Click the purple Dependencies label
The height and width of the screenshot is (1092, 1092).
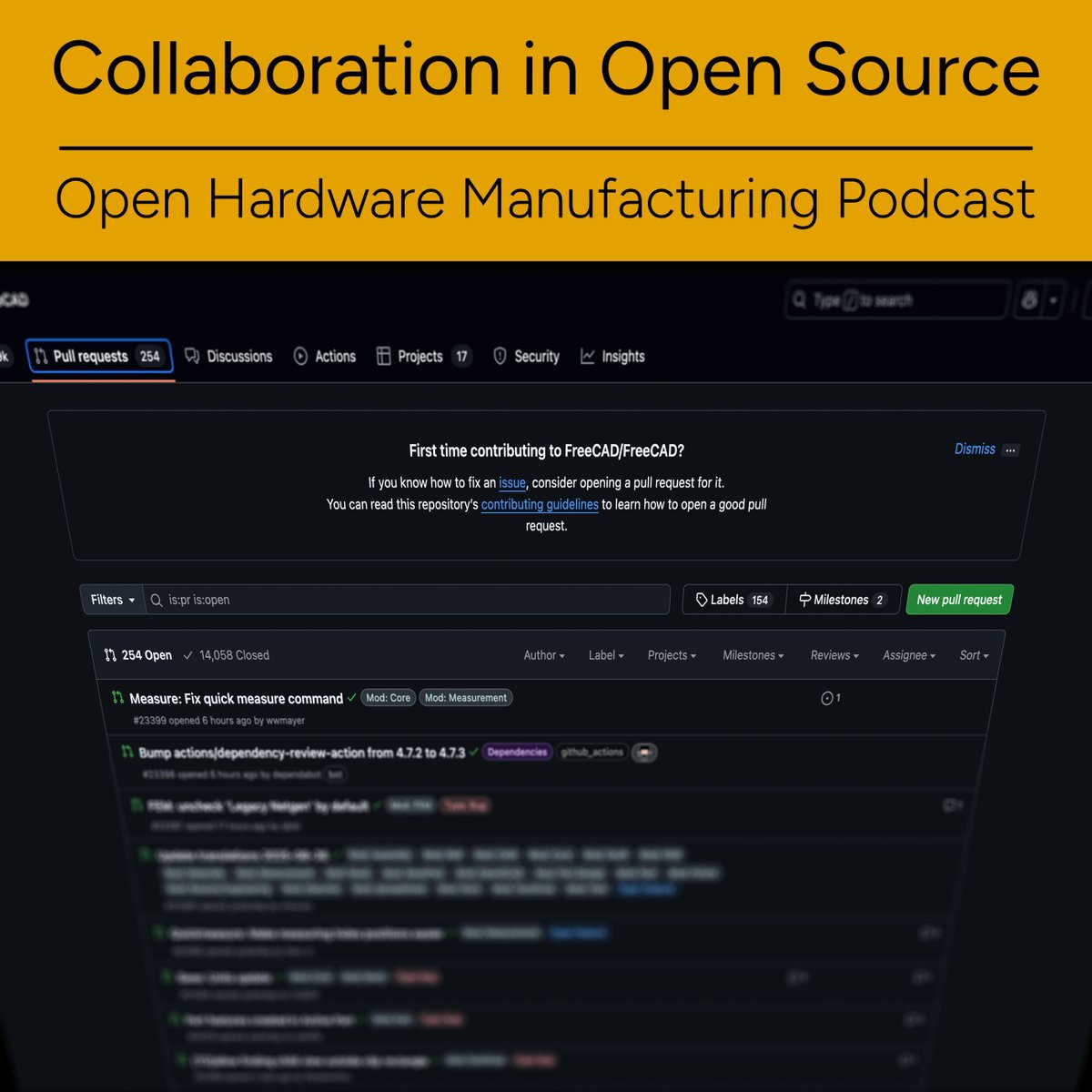(x=517, y=752)
